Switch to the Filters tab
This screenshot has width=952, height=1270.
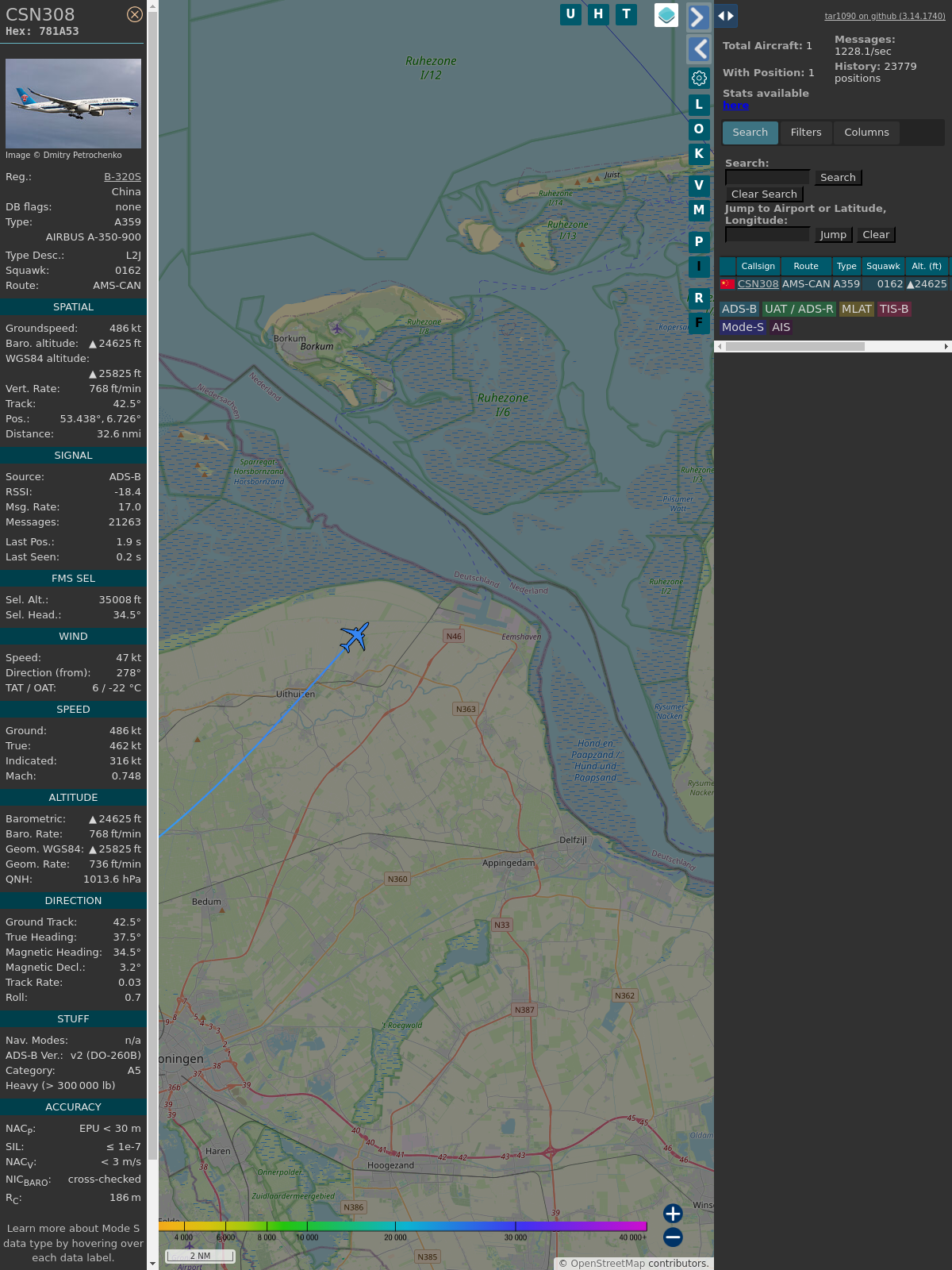806,133
